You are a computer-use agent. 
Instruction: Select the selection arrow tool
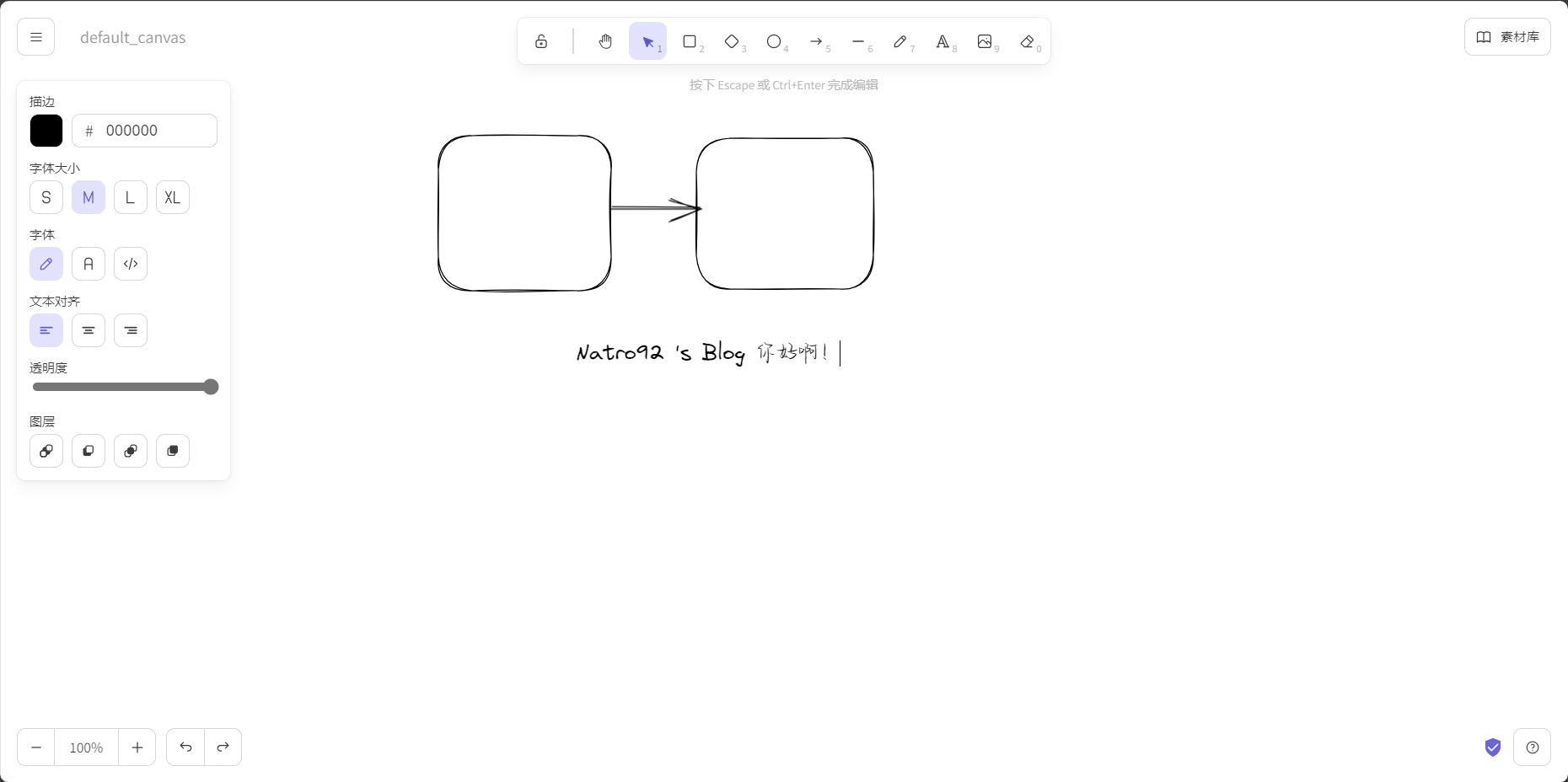tap(647, 41)
